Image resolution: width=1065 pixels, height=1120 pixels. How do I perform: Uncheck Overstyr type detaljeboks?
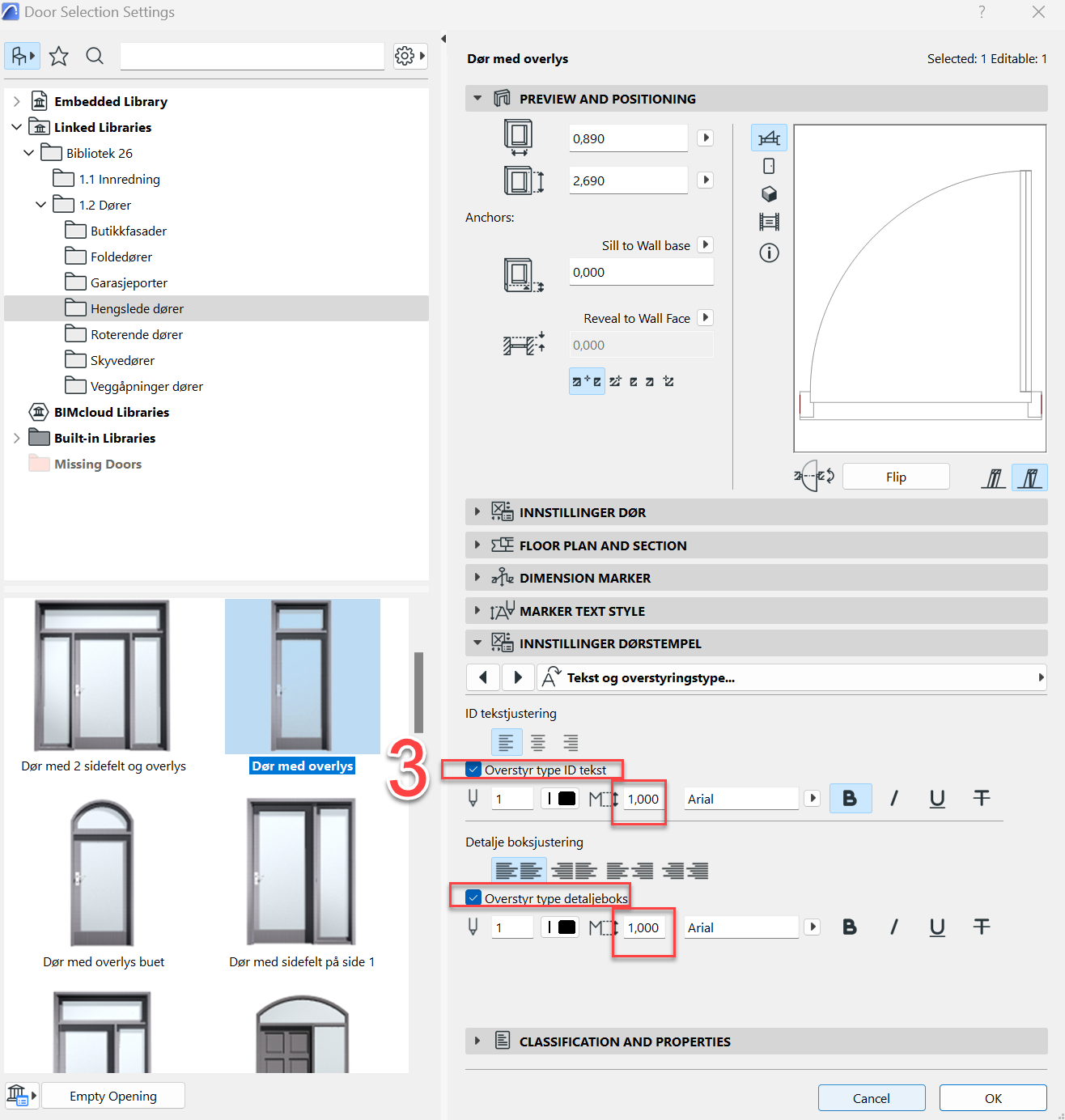coord(474,898)
